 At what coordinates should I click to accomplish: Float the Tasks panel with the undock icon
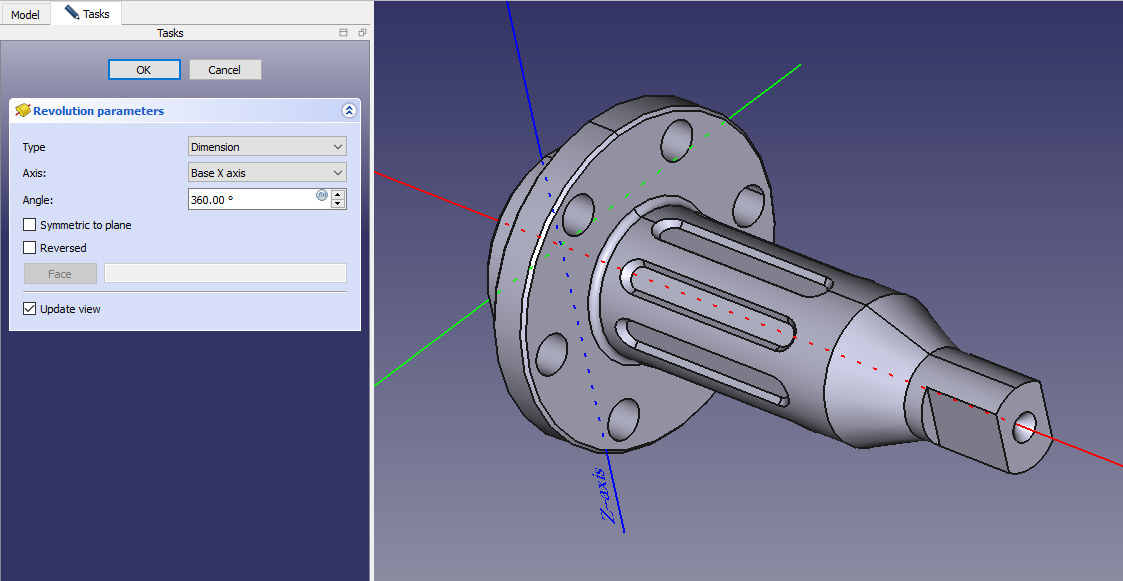pos(362,33)
